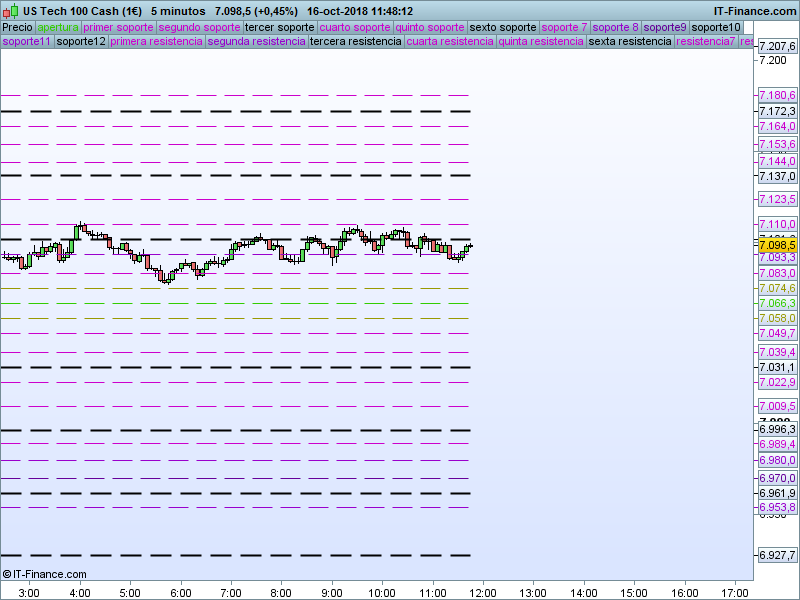Click the 6.996,3 price axis label
800x600 pixels.
click(x=778, y=429)
